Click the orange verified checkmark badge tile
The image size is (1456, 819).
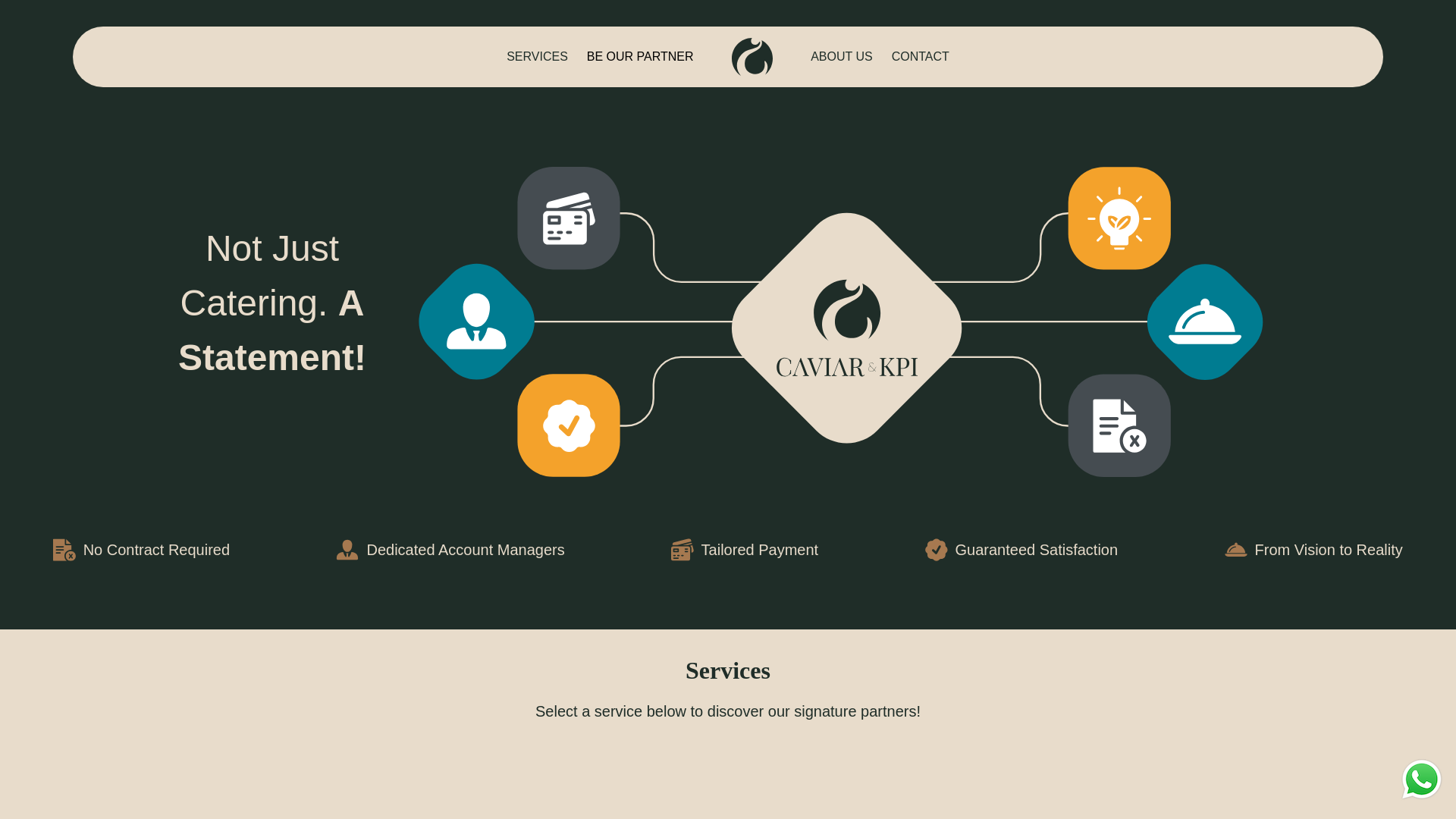tap(569, 425)
